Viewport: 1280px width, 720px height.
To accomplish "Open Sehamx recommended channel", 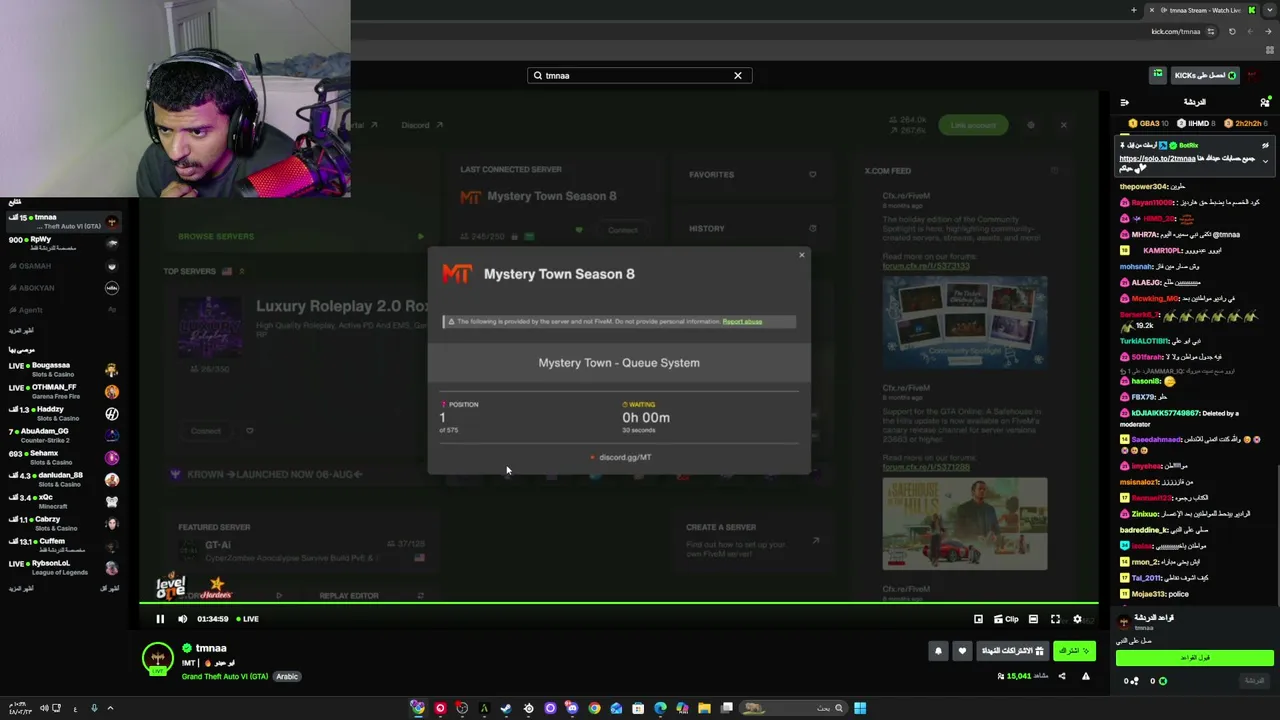I will (x=62, y=458).
